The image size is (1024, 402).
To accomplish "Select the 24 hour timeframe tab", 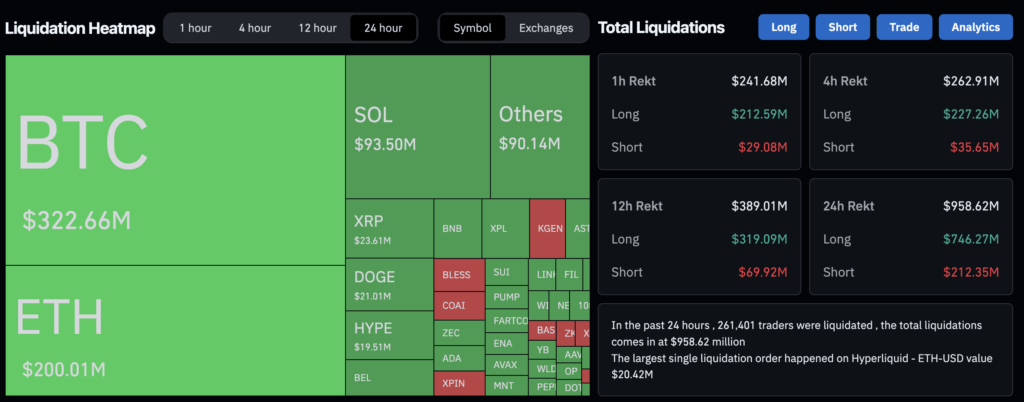I will pos(383,28).
